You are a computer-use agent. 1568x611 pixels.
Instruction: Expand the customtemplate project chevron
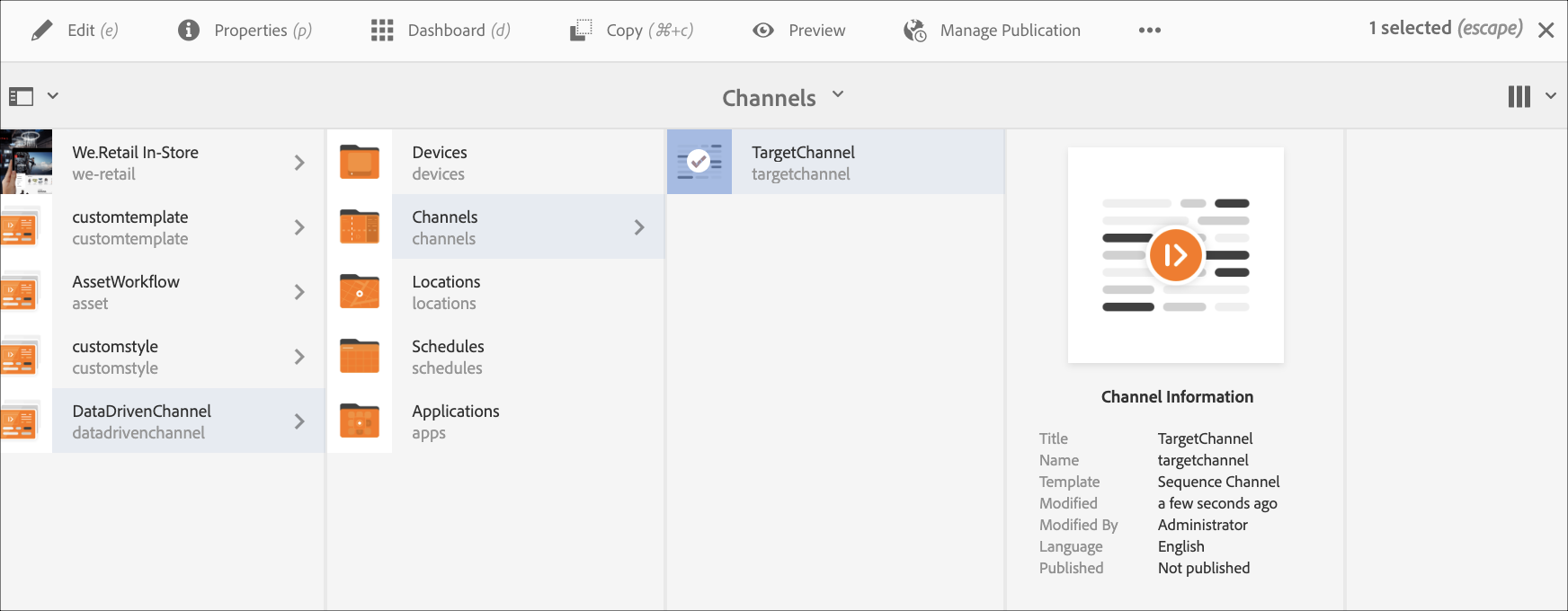coord(299,227)
